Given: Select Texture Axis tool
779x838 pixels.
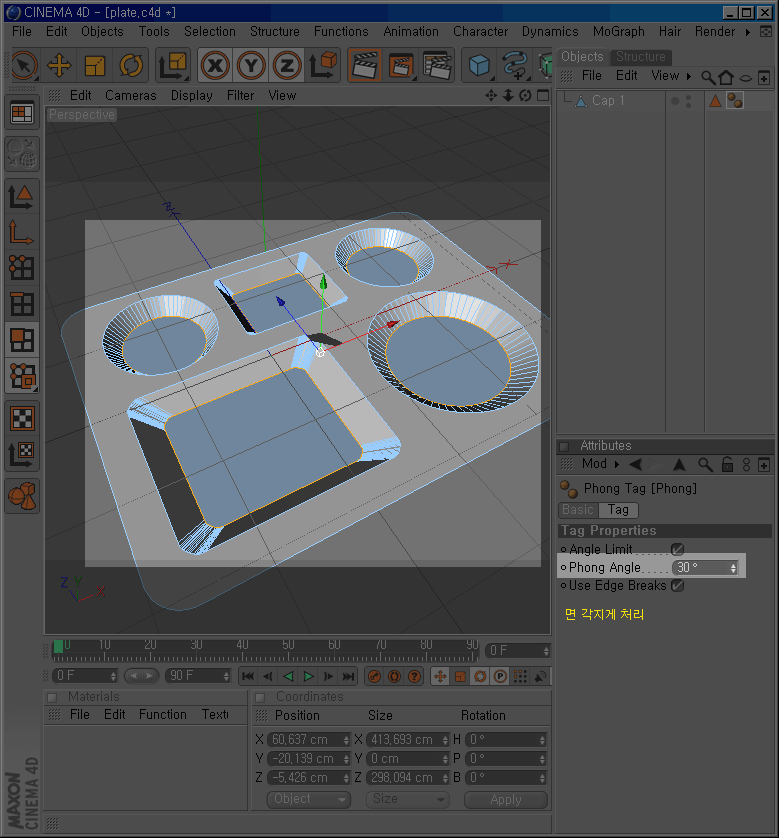Looking at the screenshot, I should click(x=22, y=453).
